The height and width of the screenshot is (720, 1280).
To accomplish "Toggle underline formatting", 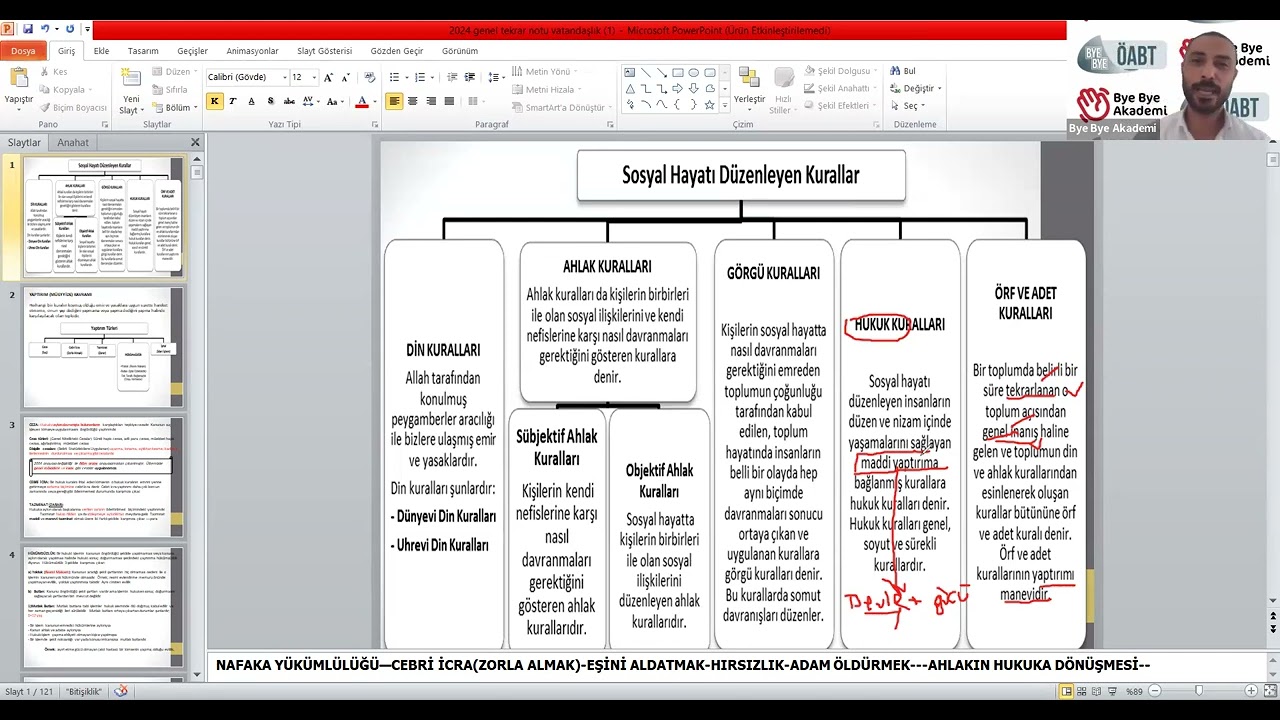I will pos(250,101).
